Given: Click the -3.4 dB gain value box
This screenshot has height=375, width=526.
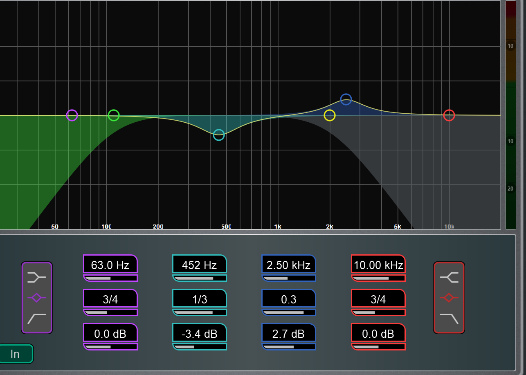Looking at the screenshot, I should [x=199, y=333].
